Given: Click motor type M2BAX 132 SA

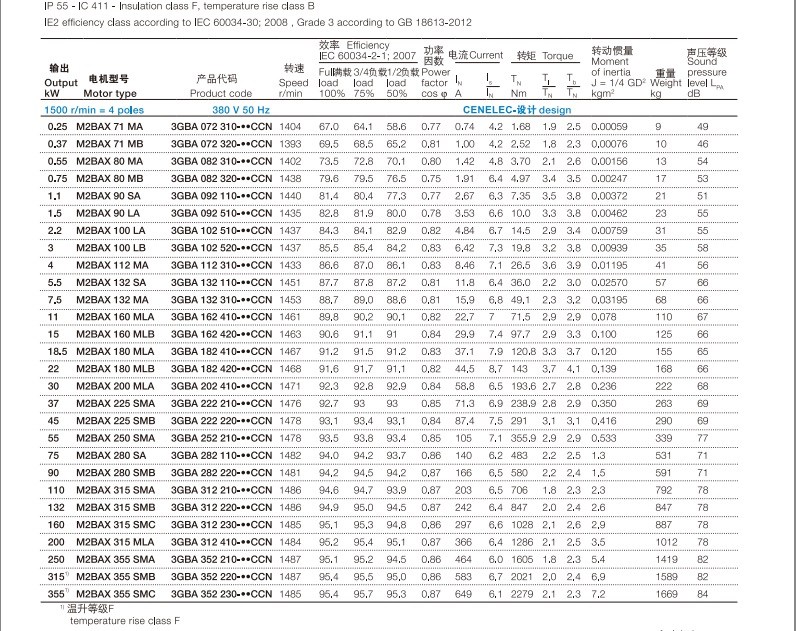Looking at the screenshot, I should [x=111, y=282].
